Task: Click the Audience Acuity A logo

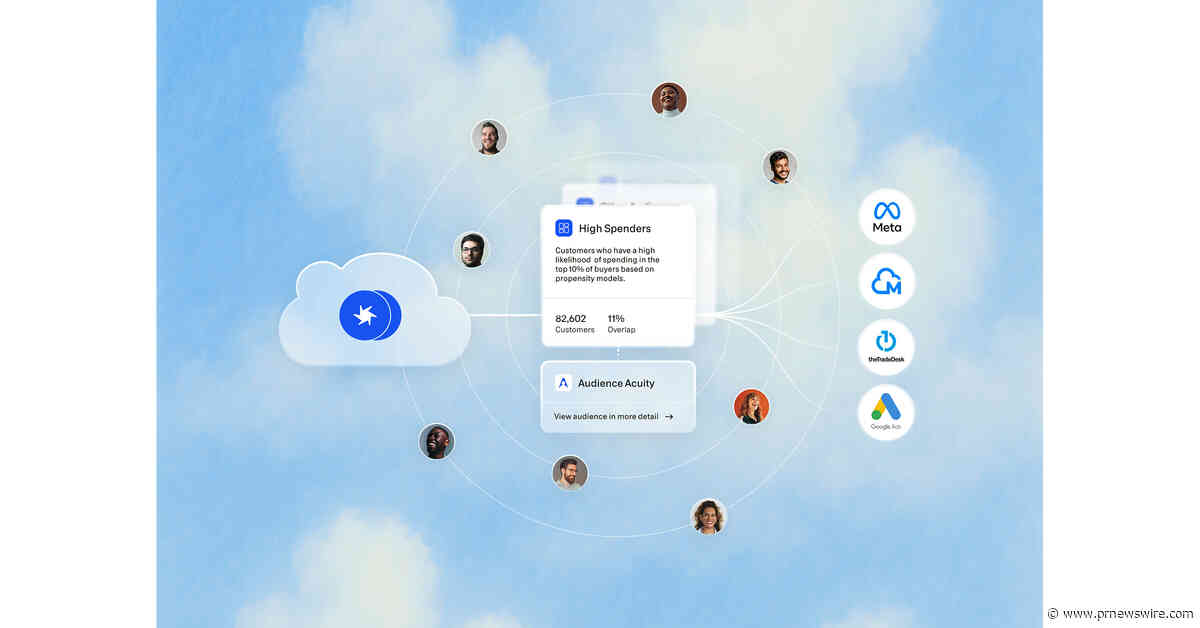Action: pos(563,383)
